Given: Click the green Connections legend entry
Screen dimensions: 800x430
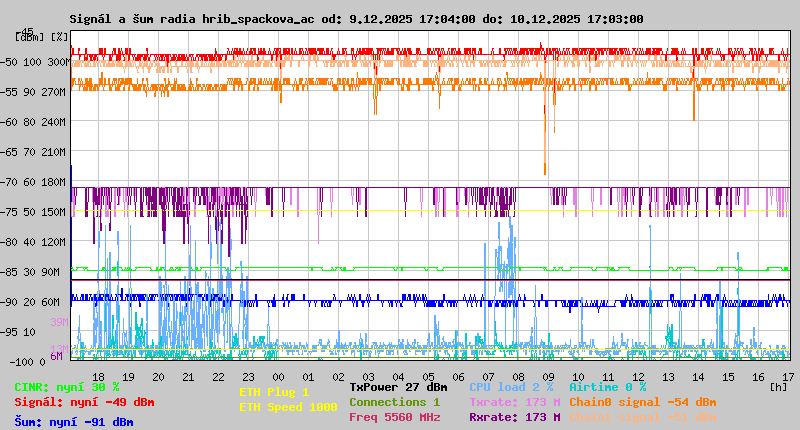Looking at the screenshot, I should pos(394,402).
